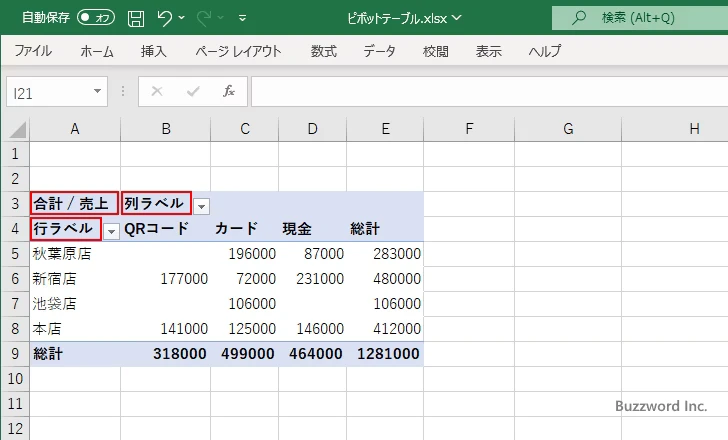728x440 pixels.
Task: Click the Redo arrow icon
Action: tap(204, 18)
